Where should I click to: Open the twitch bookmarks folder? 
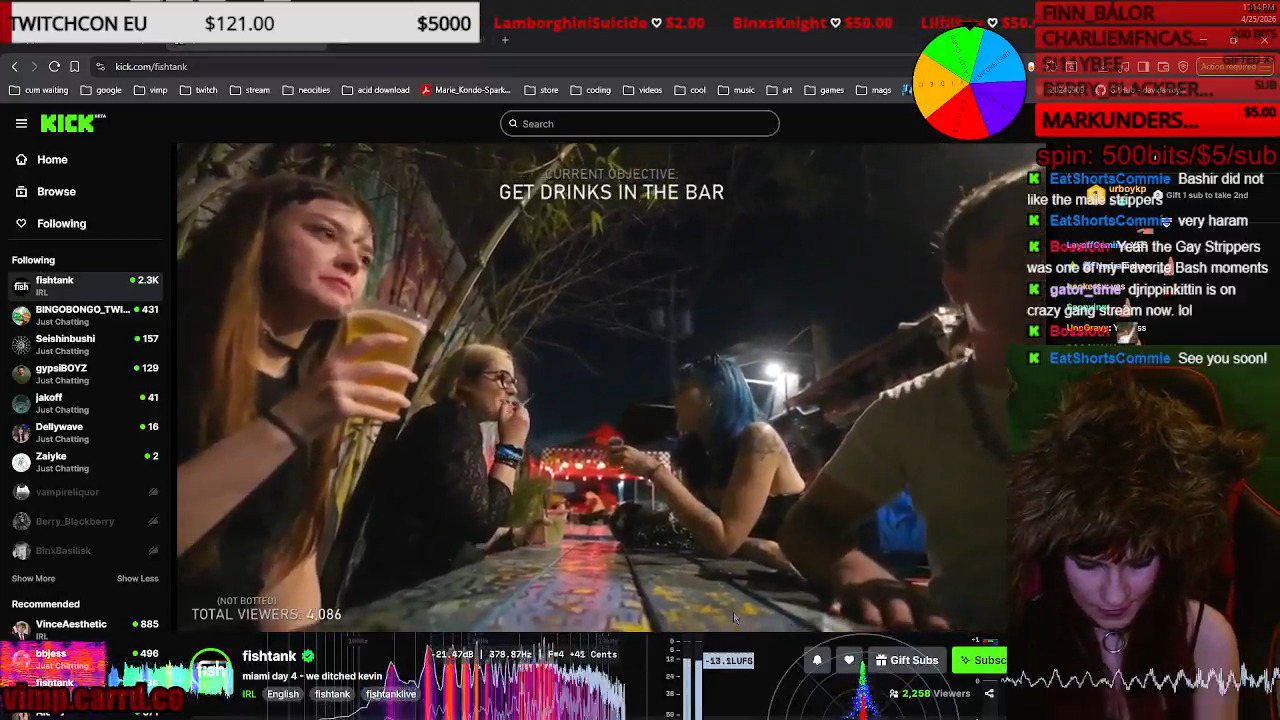point(199,90)
